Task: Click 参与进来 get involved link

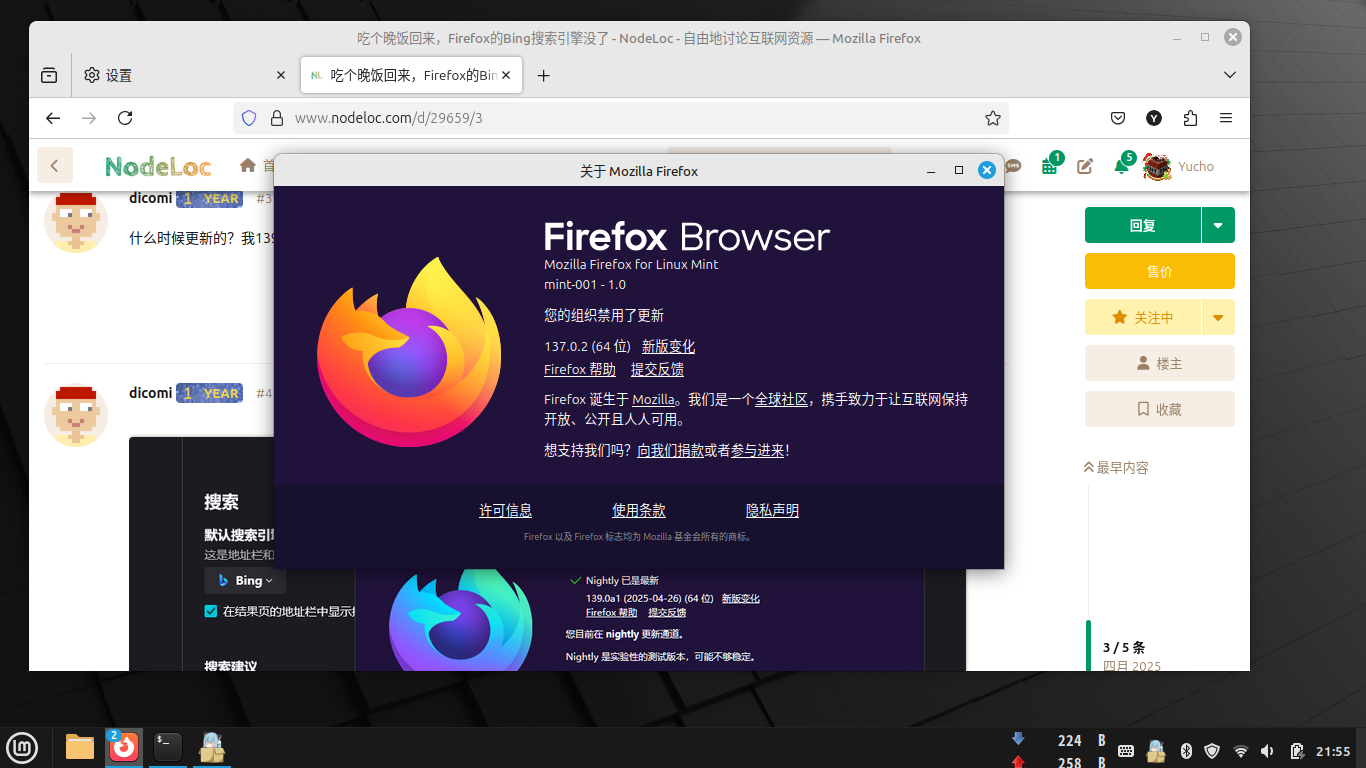Action: click(758, 451)
